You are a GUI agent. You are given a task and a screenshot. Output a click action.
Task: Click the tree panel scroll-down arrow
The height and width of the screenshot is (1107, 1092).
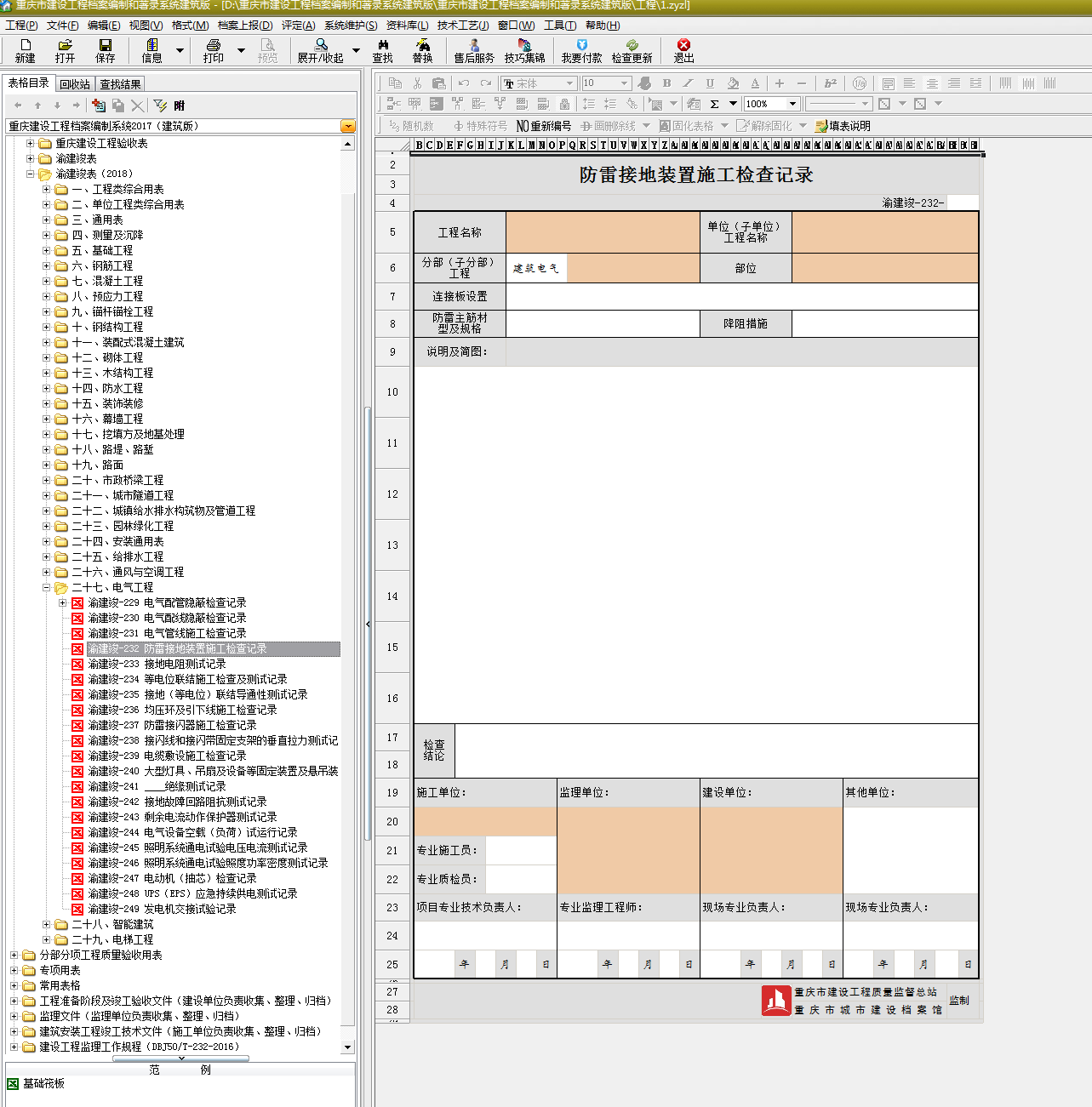pyautogui.click(x=347, y=1047)
